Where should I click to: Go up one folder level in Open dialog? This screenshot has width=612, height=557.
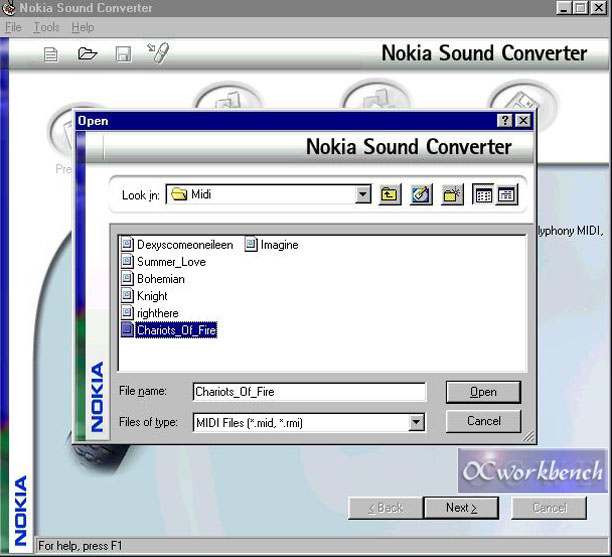coord(390,194)
